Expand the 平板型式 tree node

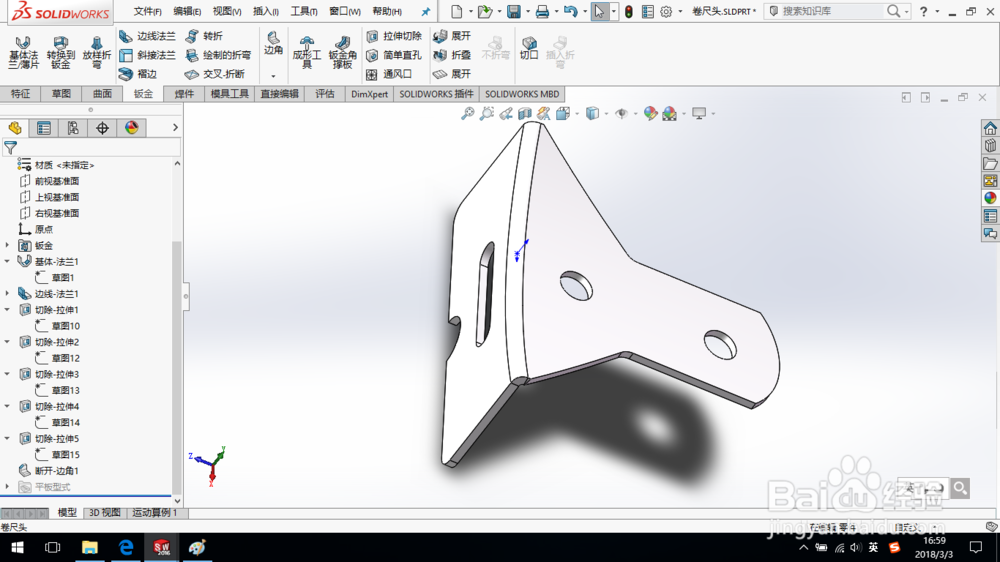click(7, 487)
